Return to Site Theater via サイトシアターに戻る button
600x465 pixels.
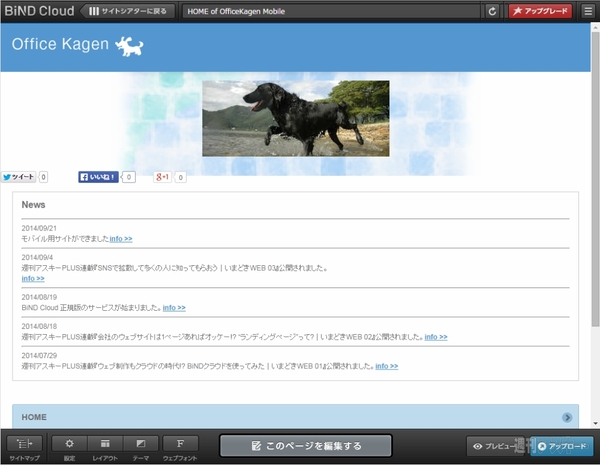(129, 11)
